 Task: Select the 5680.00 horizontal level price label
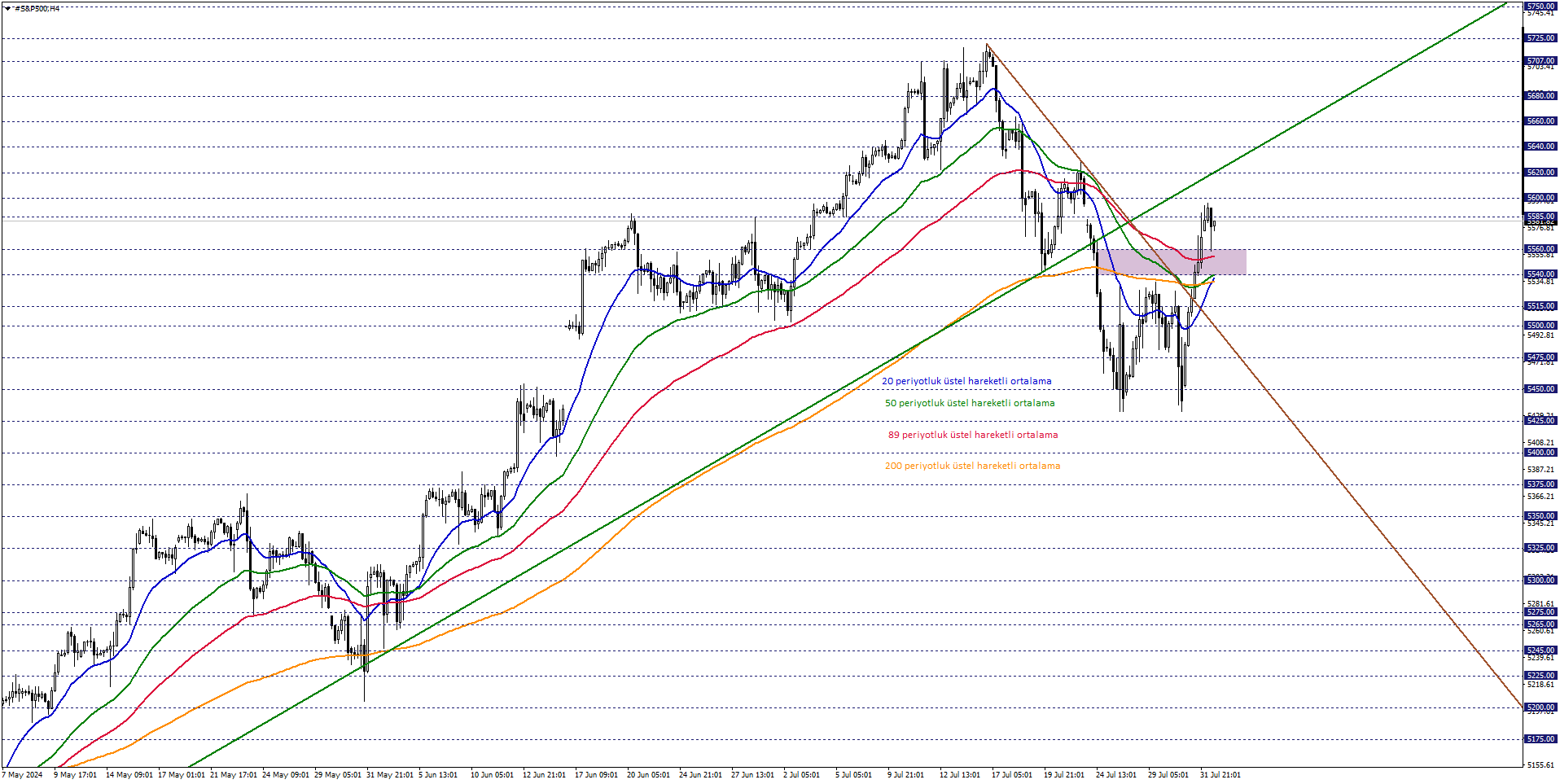point(1540,96)
